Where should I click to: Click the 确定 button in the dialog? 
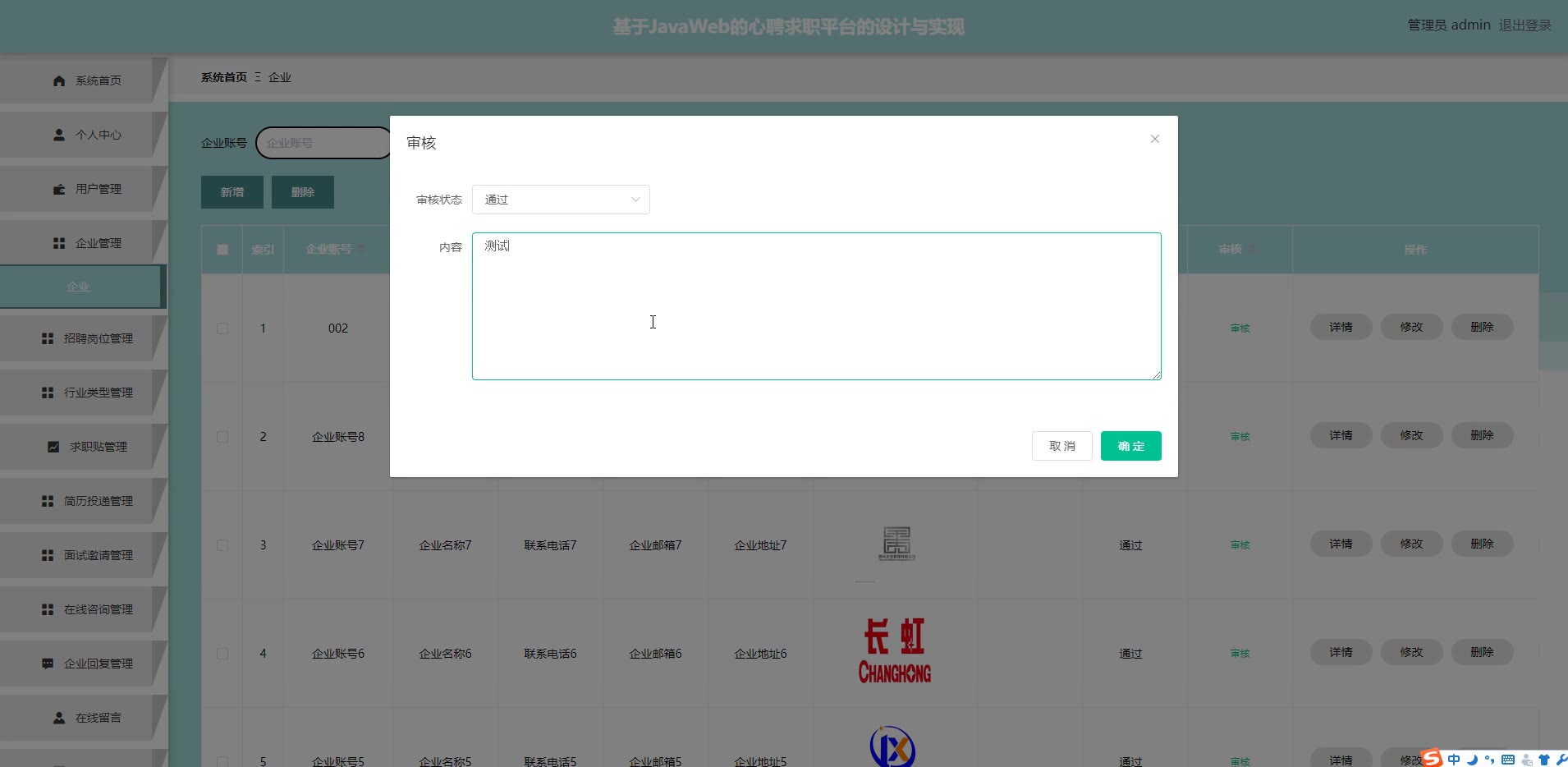click(x=1130, y=446)
